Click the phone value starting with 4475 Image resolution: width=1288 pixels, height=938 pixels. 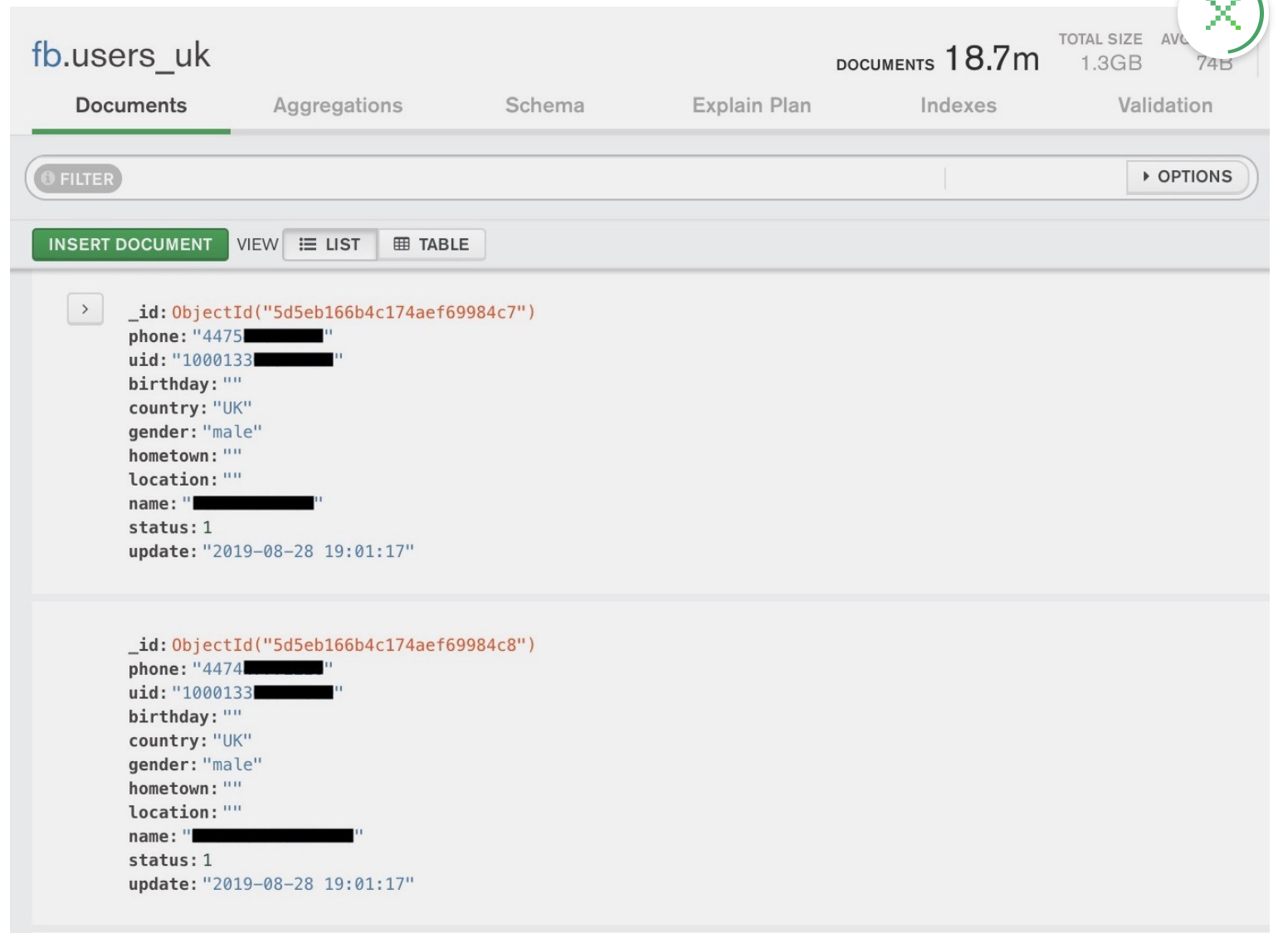pyautogui.click(x=262, y=336)
